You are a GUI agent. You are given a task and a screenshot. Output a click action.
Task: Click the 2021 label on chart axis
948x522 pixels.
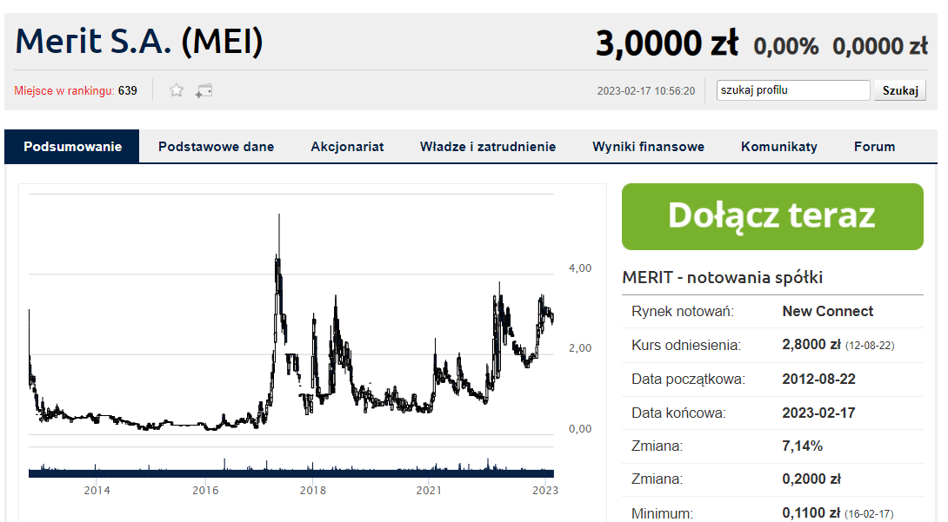429,490
